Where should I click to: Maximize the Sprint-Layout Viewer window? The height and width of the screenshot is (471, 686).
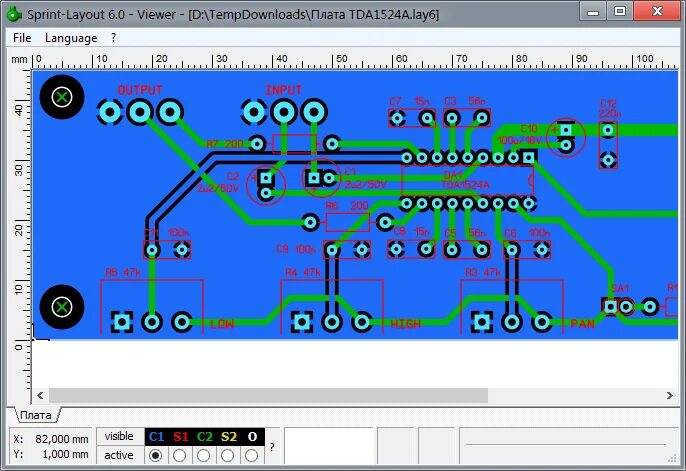[620, 11]
